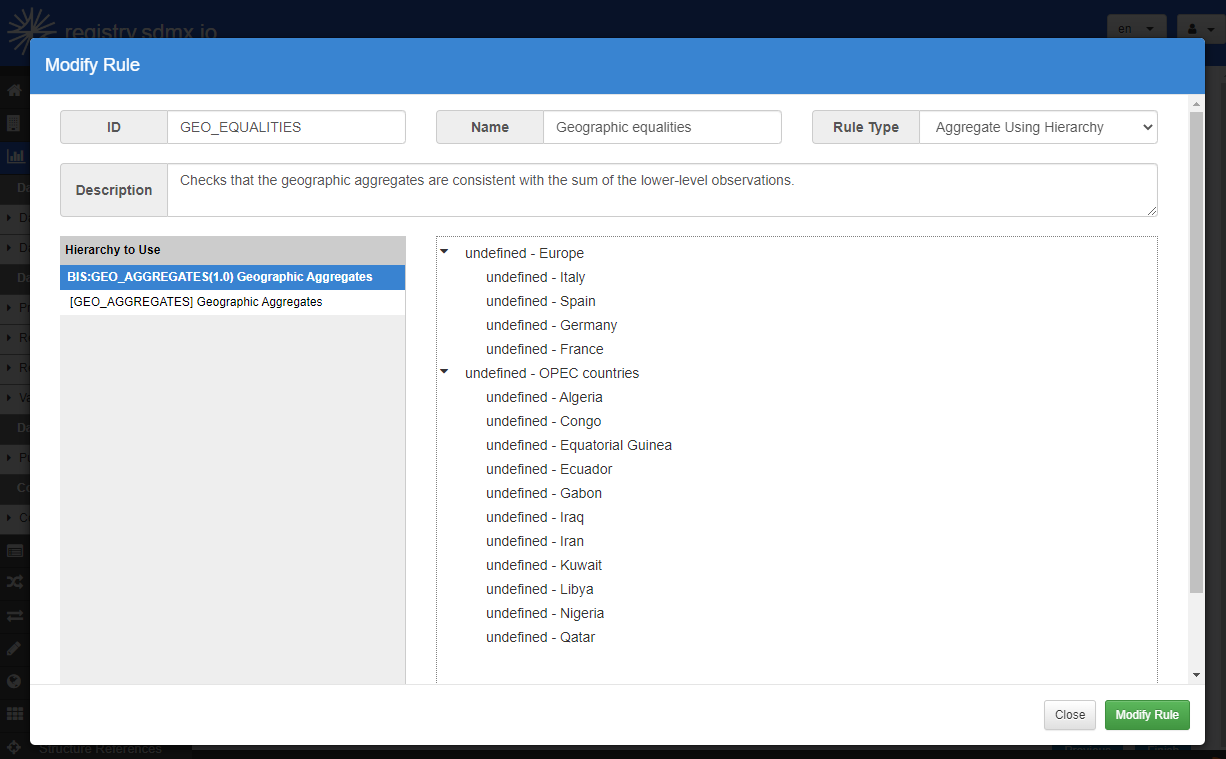Click into the ID field GEO_EQUALITIES
Screen dimensions: 1226x759
[285, 127]
